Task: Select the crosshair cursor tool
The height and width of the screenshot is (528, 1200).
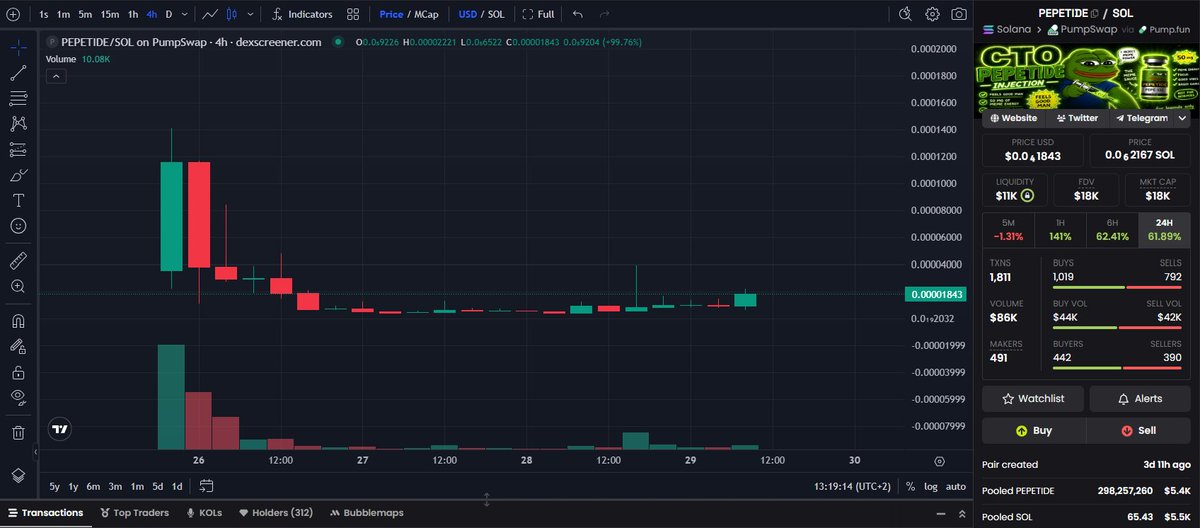Action: click(x=18, y=47)
